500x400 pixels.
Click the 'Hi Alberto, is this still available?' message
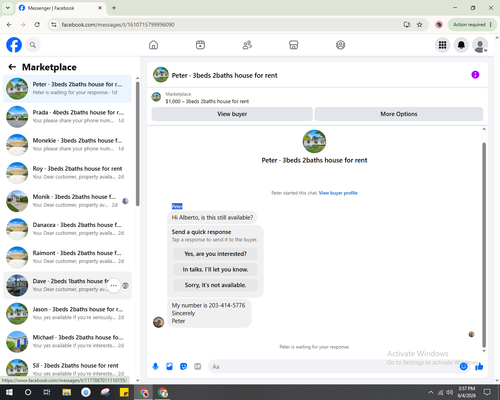click(212, 218)
